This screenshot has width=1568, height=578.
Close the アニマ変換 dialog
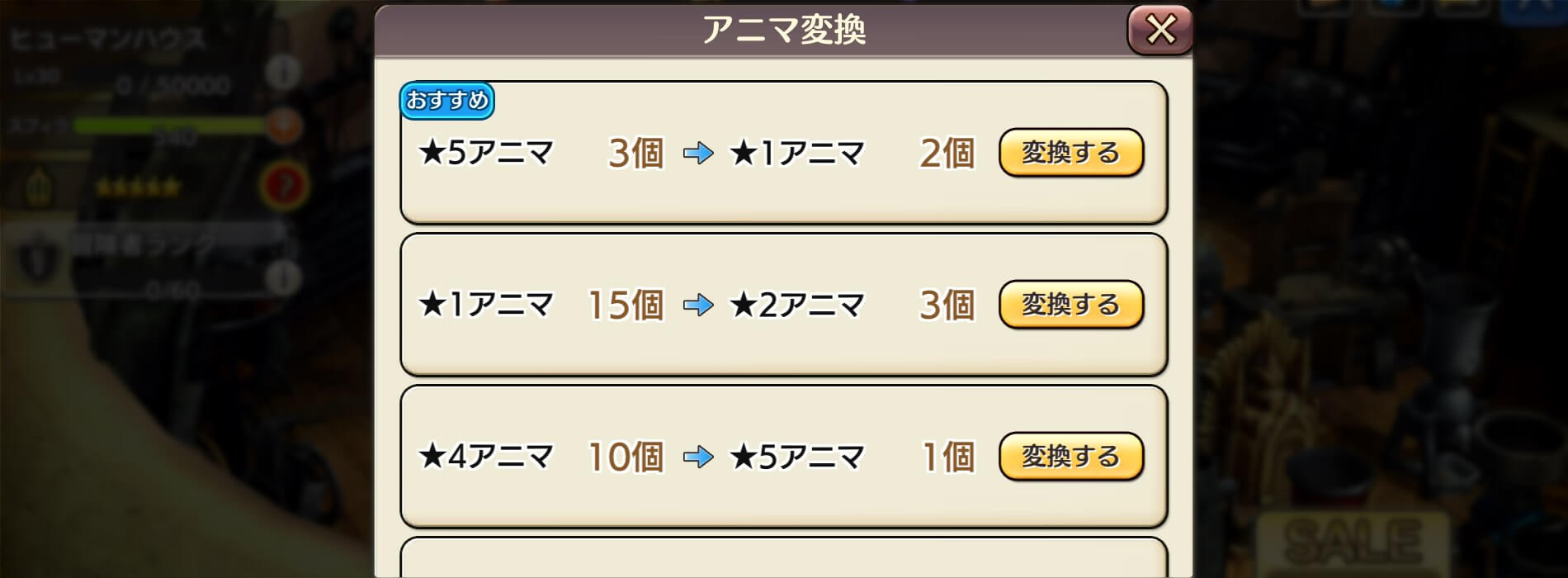pos(1159,31)
